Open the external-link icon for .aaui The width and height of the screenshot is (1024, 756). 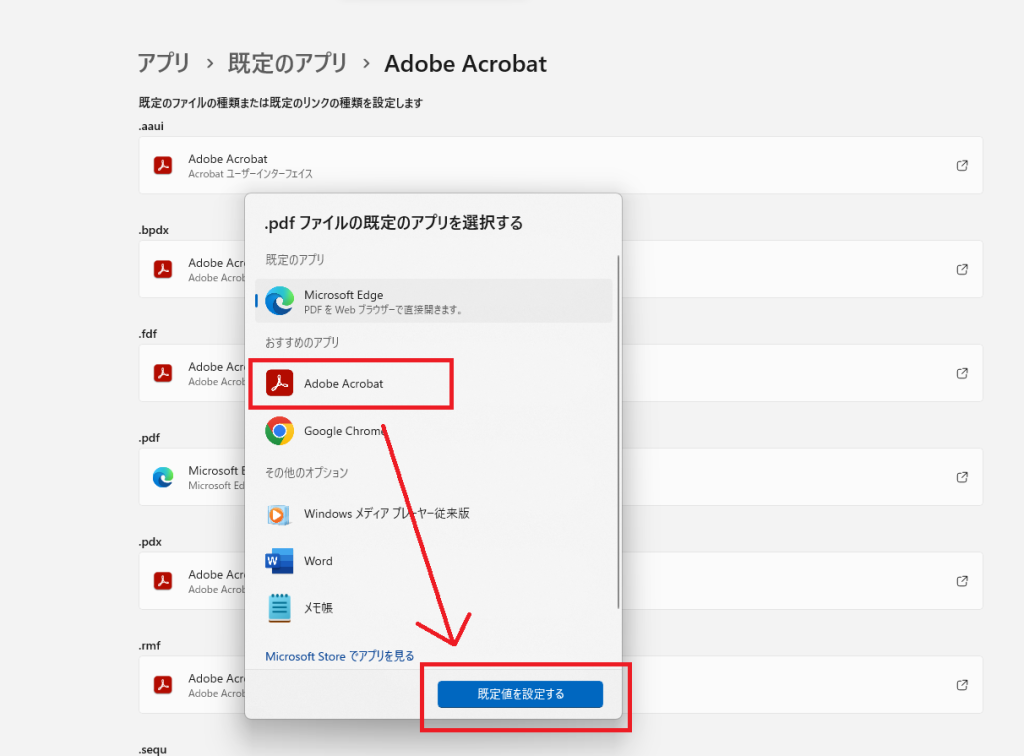pyautogui.click(x=962, y=165)
